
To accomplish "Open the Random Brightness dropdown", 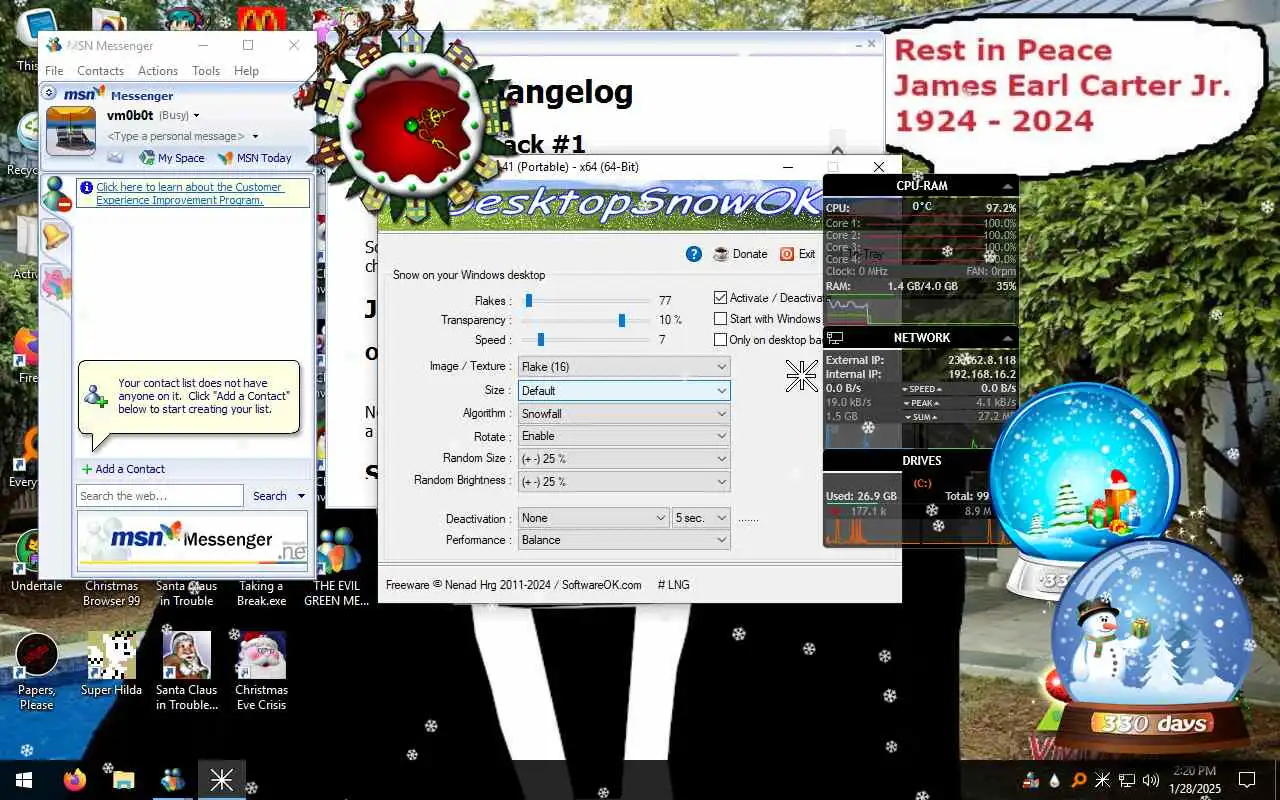I will coord(624,482).
